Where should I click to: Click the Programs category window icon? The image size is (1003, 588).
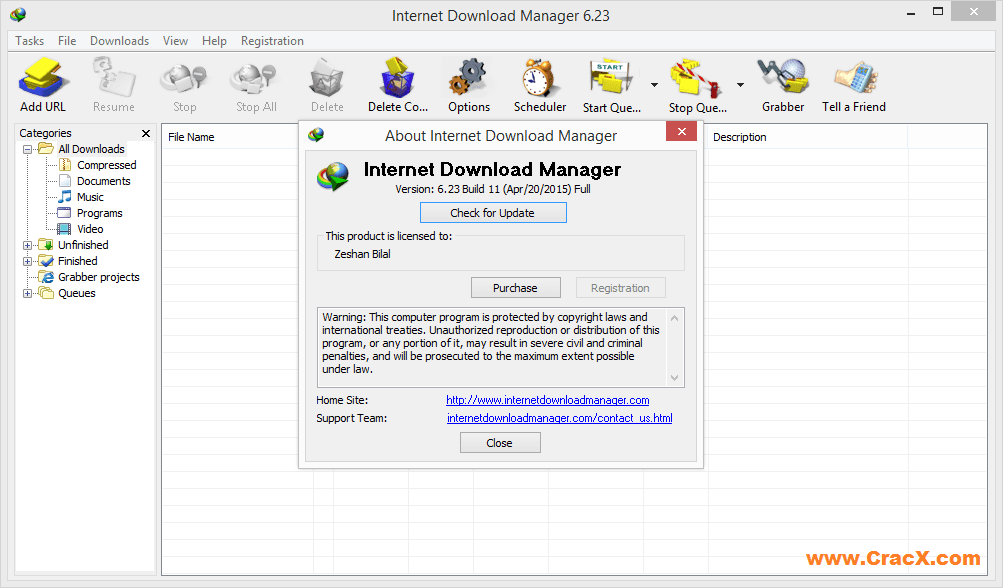pyautogui.click(x=64, y=213)
